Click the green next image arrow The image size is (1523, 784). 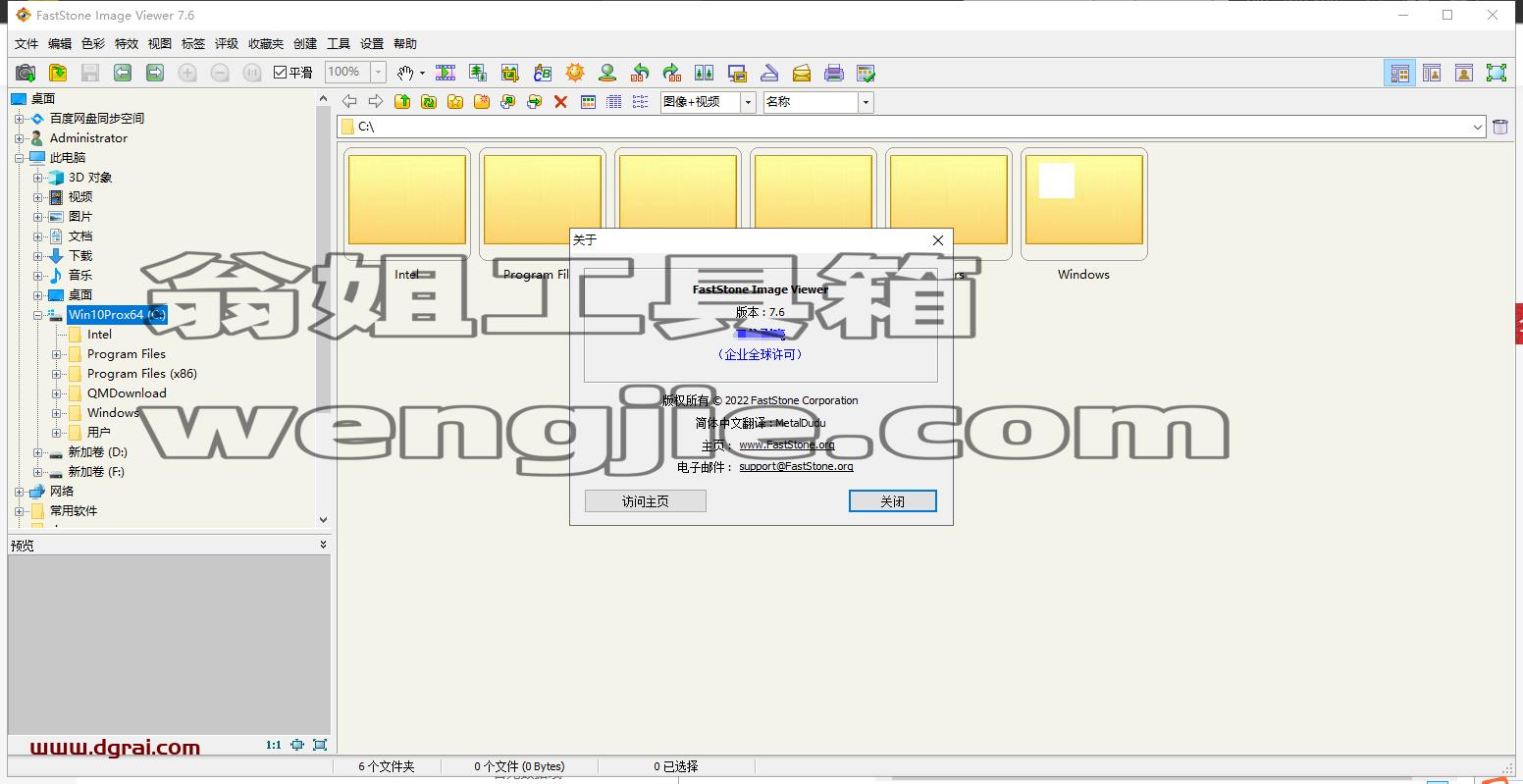155,73
